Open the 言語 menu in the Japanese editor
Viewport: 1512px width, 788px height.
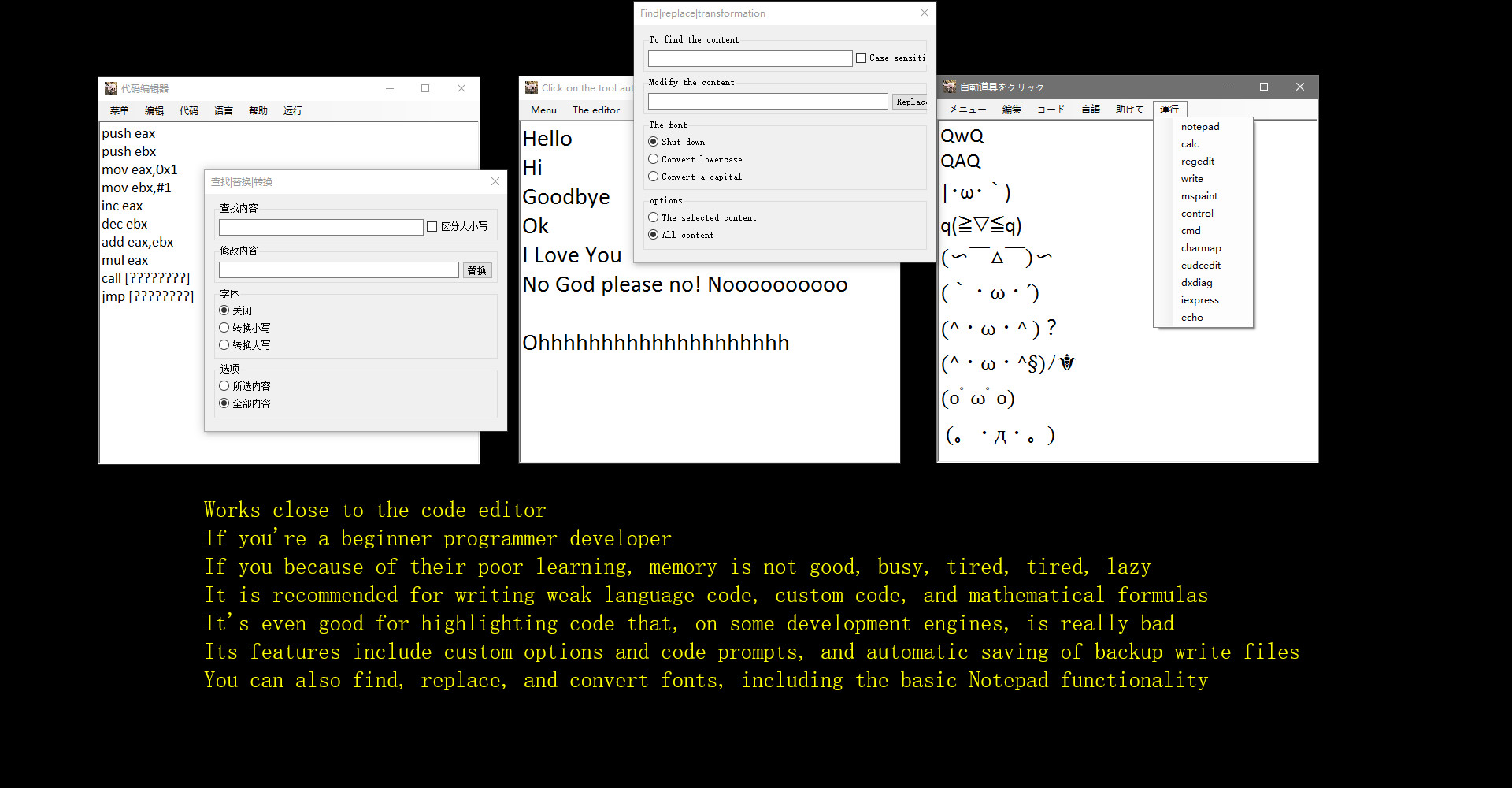1091,110
